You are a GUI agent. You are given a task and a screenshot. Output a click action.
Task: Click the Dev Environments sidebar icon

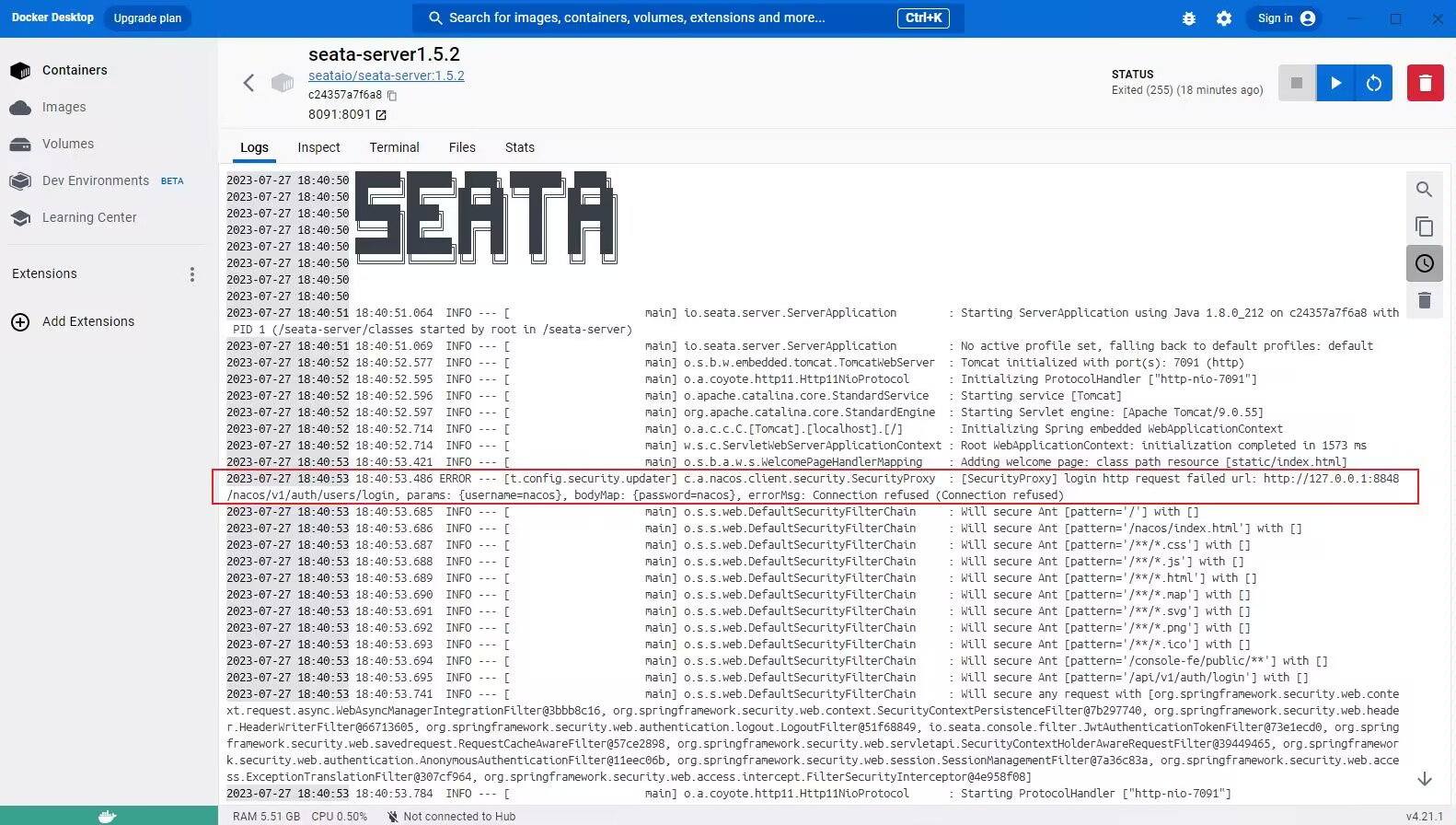click(20, 181)
